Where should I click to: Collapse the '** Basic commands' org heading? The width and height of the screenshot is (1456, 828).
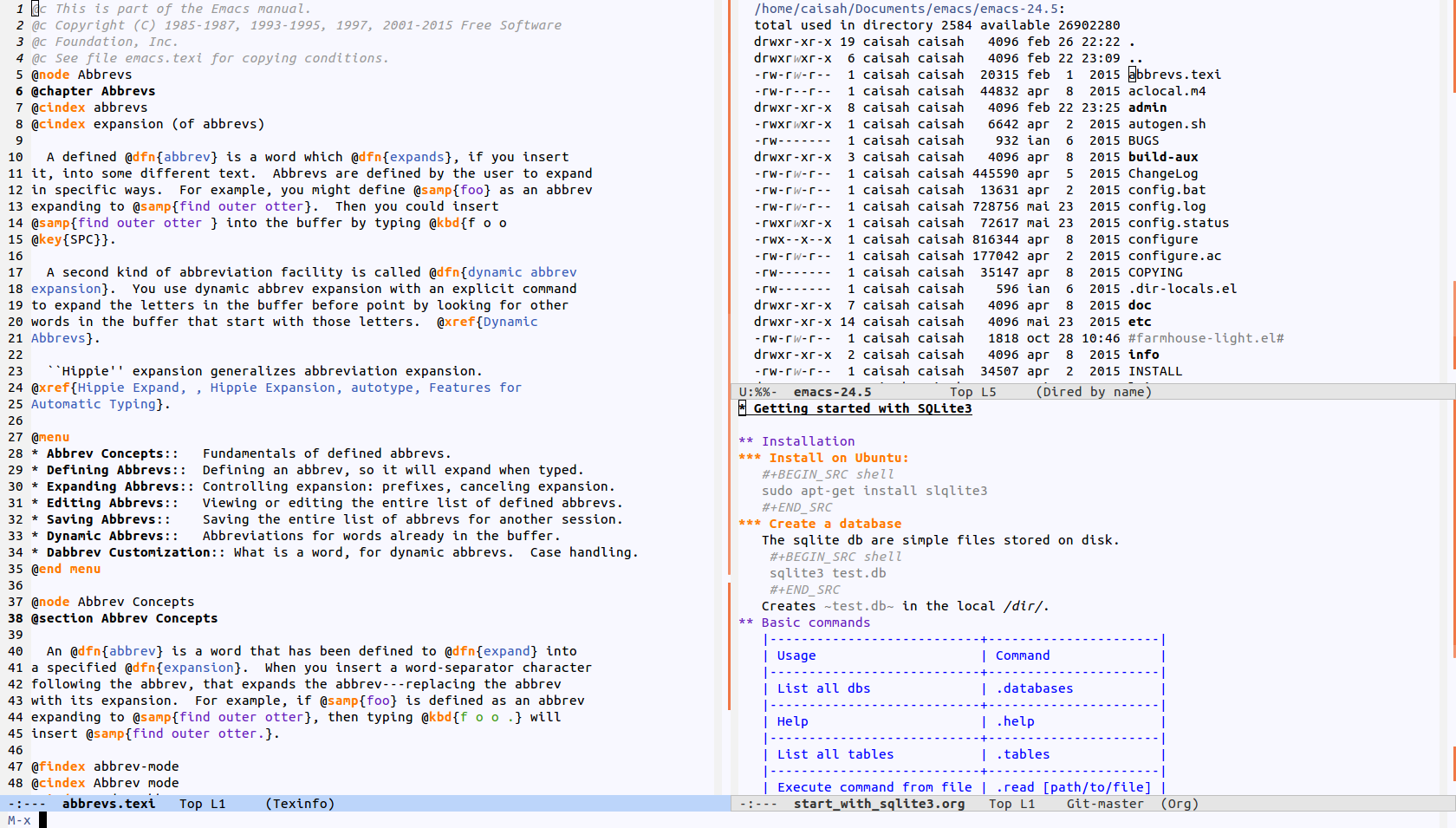click(x=804, y=623)
